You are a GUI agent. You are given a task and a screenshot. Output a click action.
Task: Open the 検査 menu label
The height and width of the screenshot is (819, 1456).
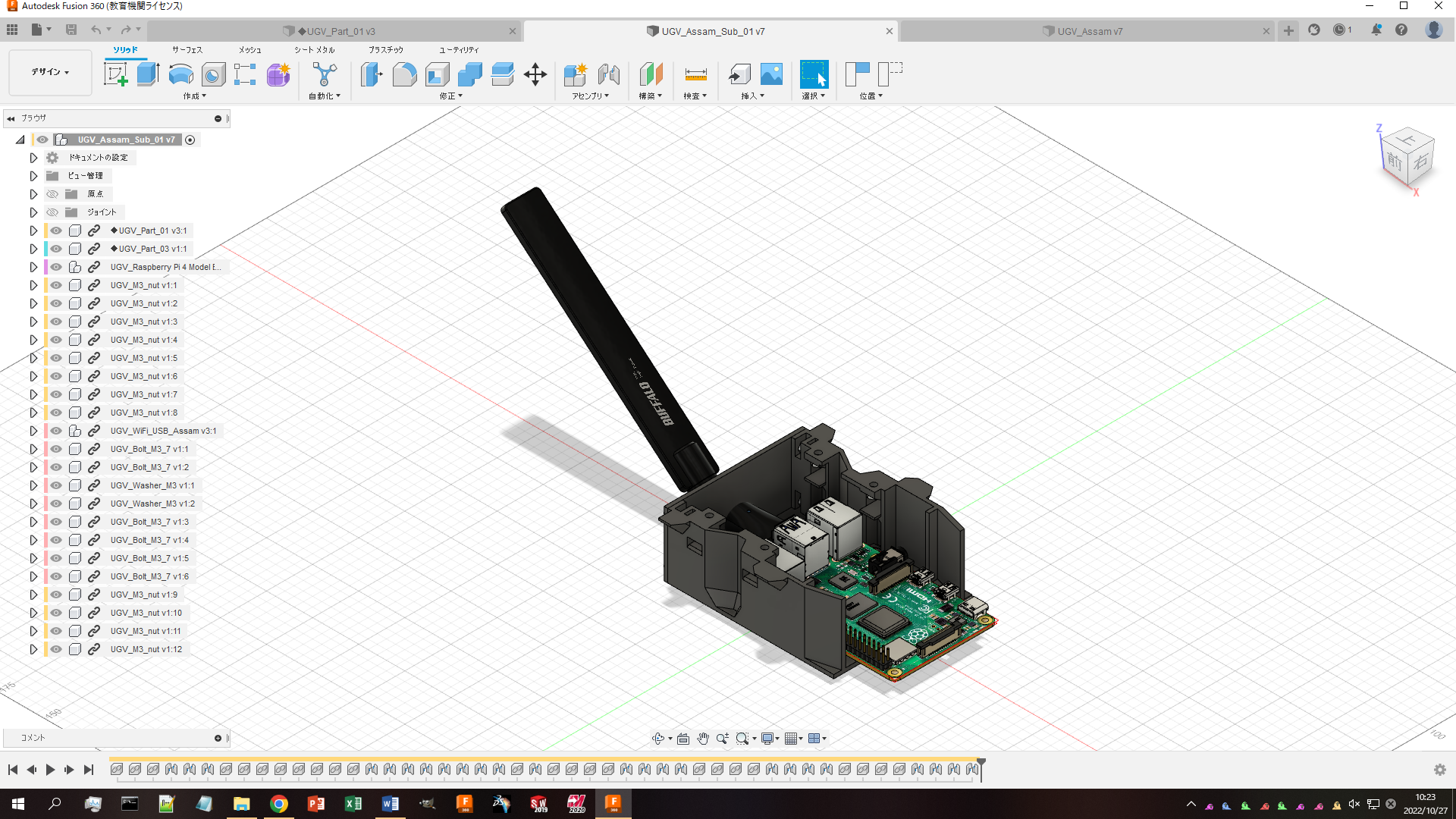[695, 96]
